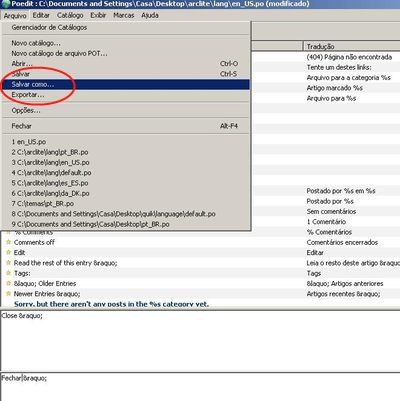Click in the translation field containing Fechar
400x401 pixels.
tap(200, 387)
